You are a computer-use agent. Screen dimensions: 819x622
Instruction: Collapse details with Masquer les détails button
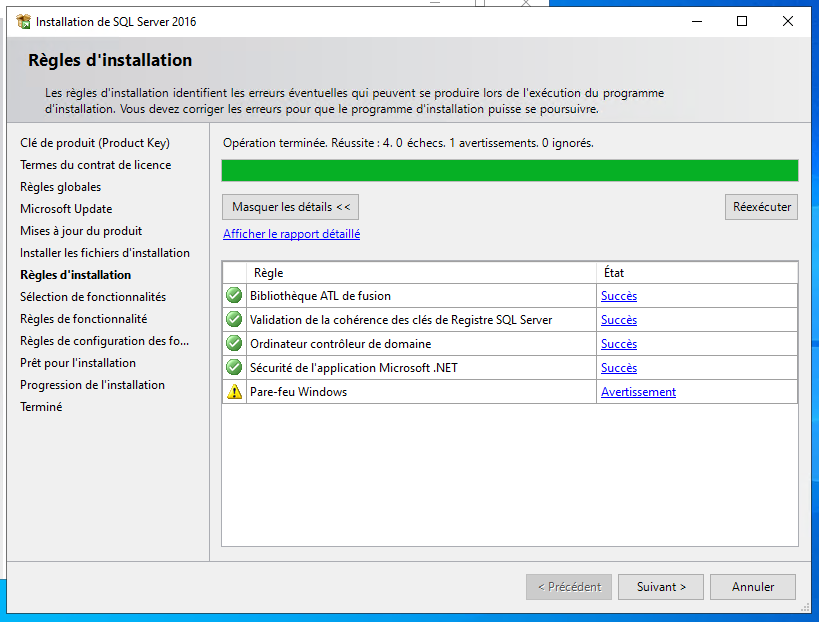pos(290,207)
